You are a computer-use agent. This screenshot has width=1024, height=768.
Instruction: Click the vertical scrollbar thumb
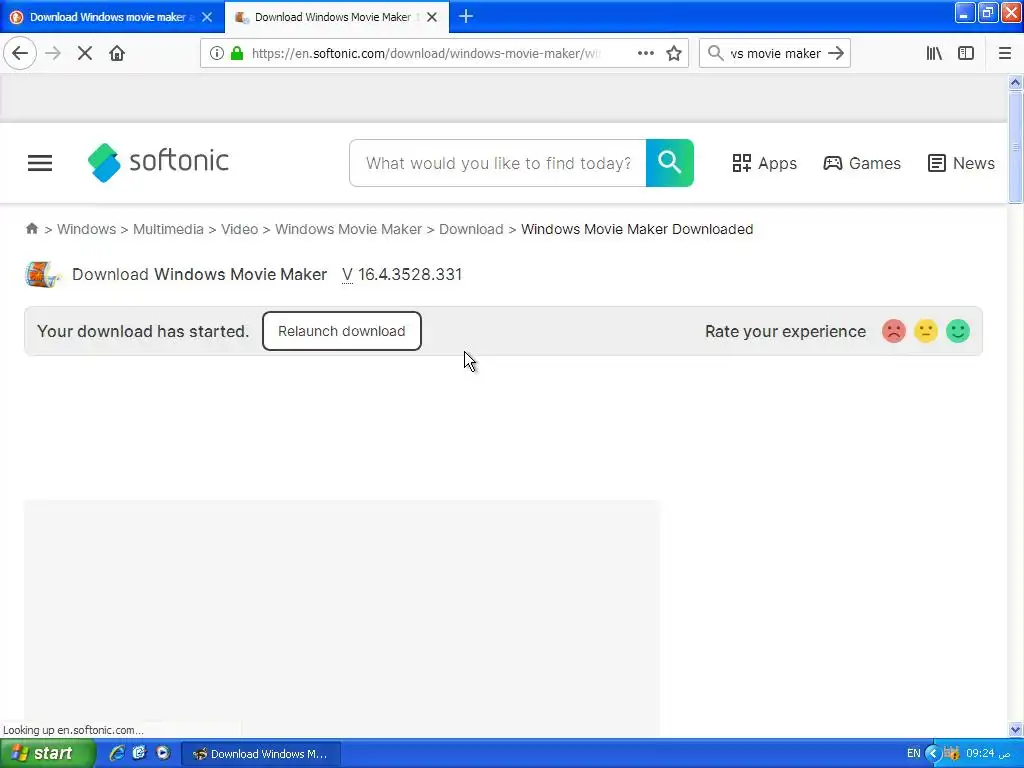point(1015,148)
